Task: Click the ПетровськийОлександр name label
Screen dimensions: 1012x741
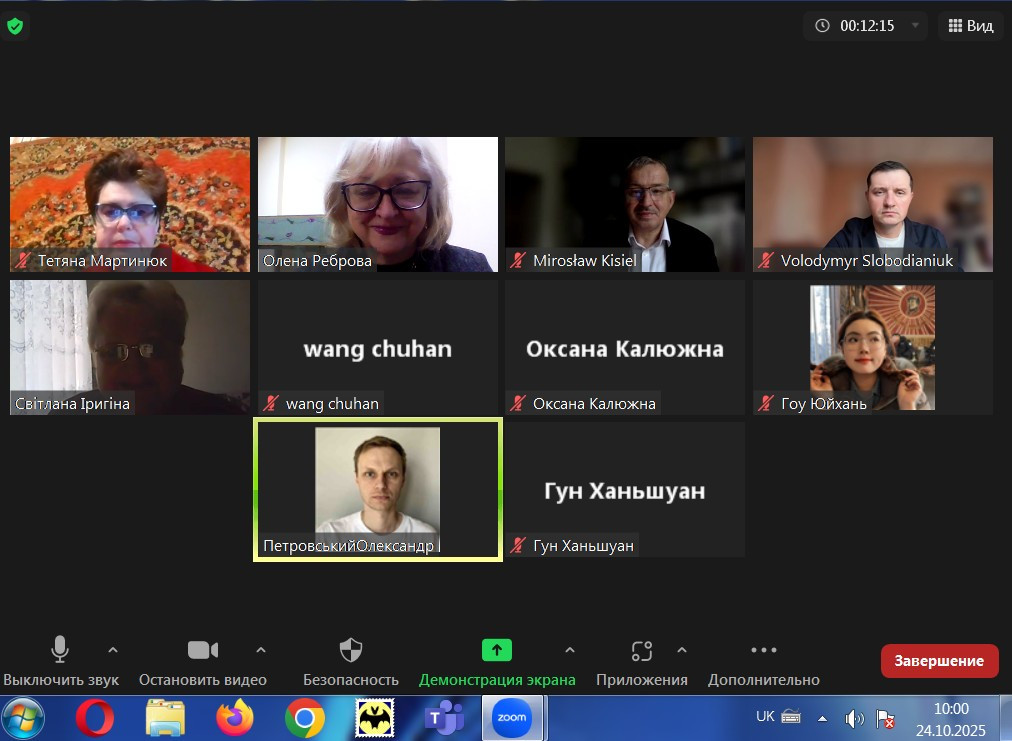Action: (x=349, y=546)
